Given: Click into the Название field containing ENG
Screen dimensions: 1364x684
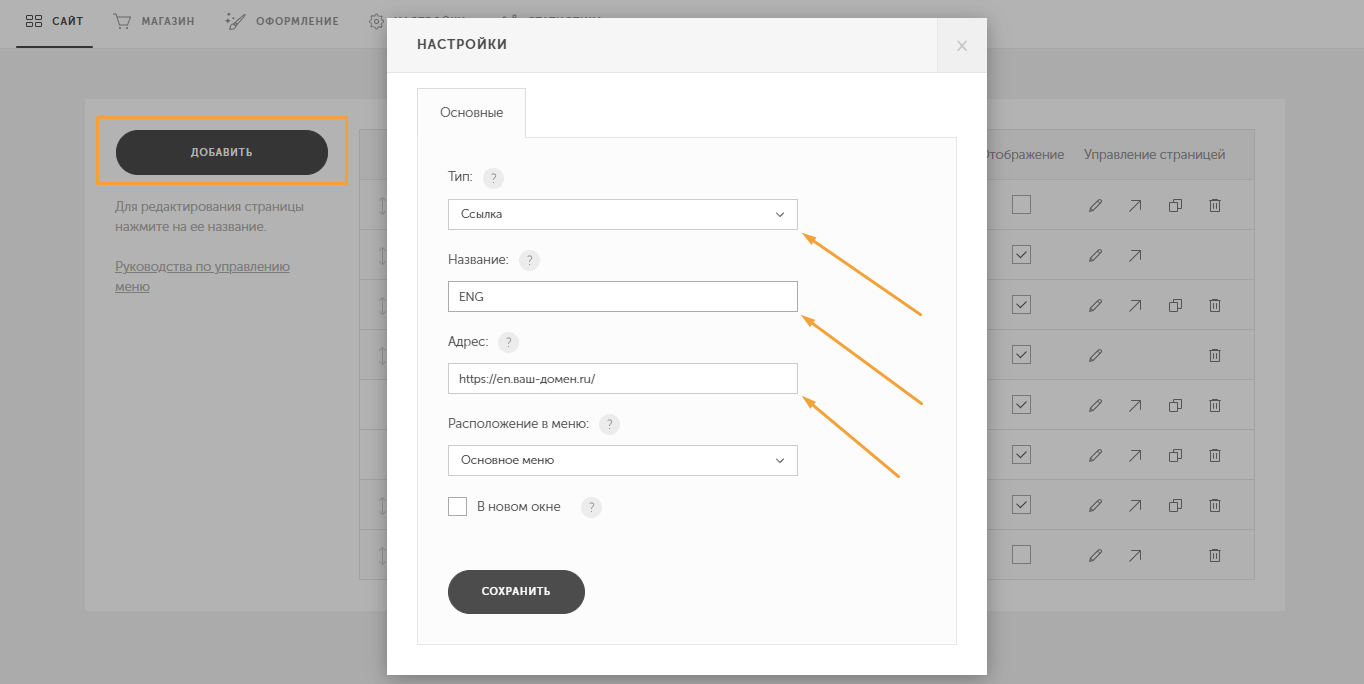Looking at the screenshot, I should point(622,297).
